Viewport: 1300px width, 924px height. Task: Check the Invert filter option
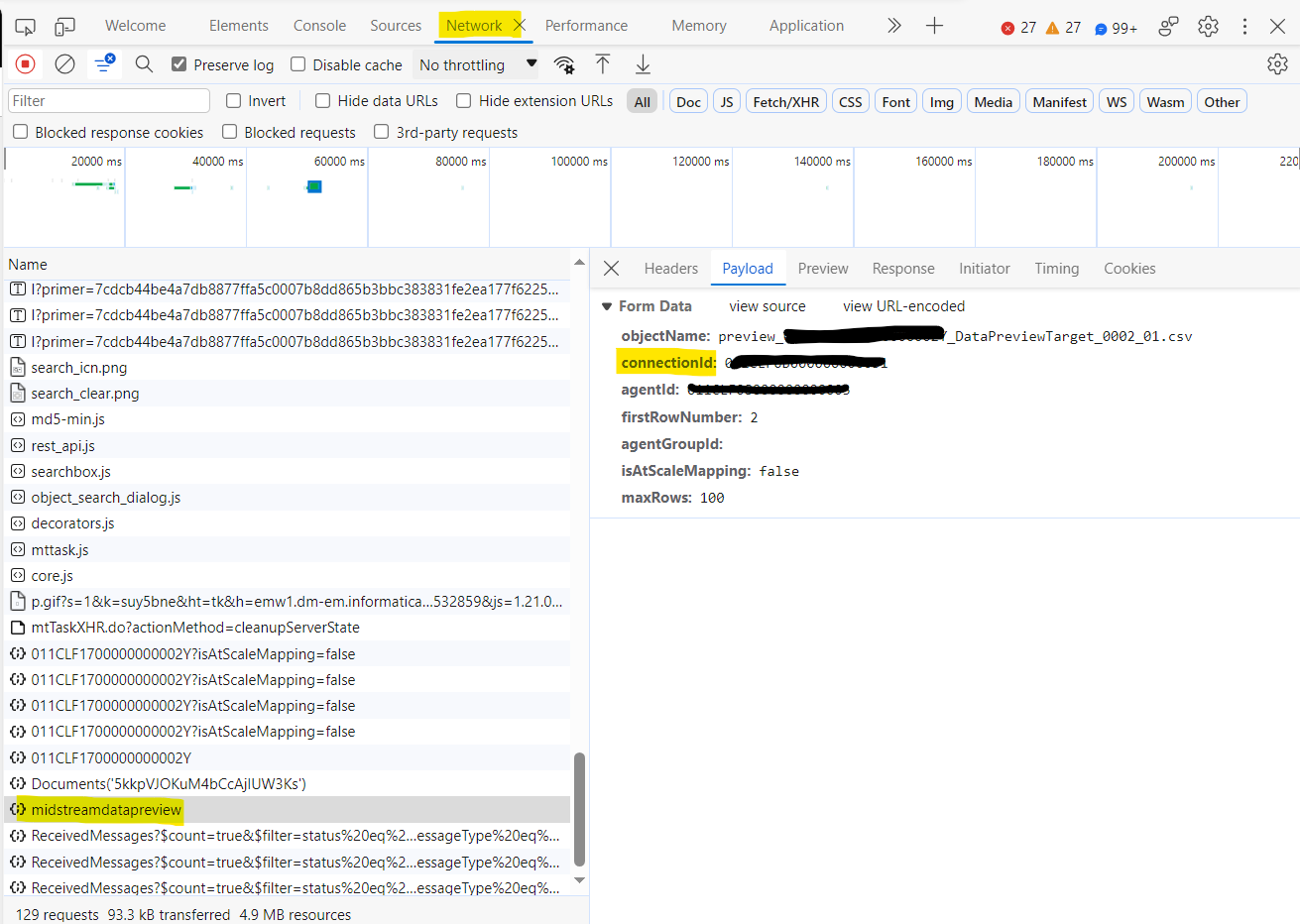point(234,100)
